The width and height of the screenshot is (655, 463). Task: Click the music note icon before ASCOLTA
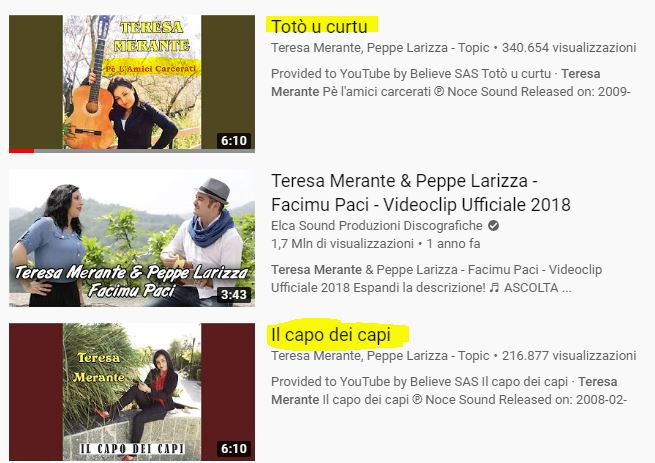[494, 287]
